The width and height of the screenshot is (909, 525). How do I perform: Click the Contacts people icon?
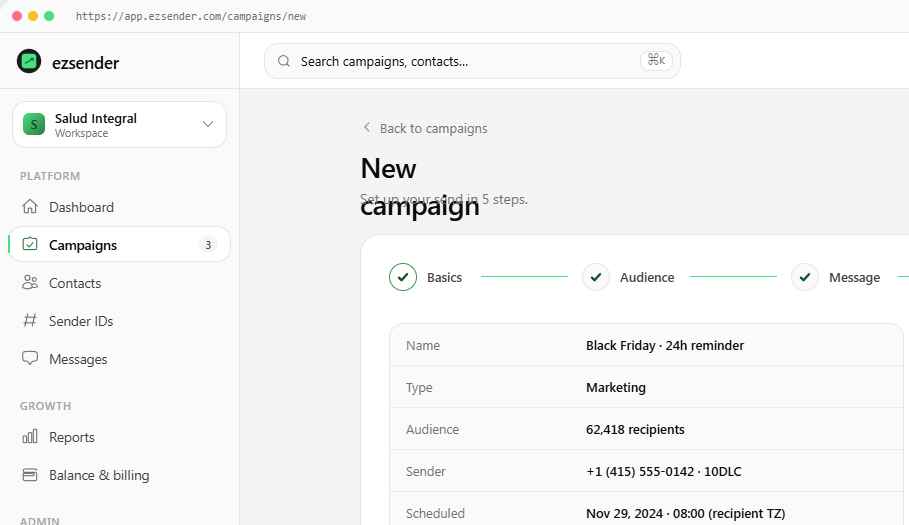(30, 283)
